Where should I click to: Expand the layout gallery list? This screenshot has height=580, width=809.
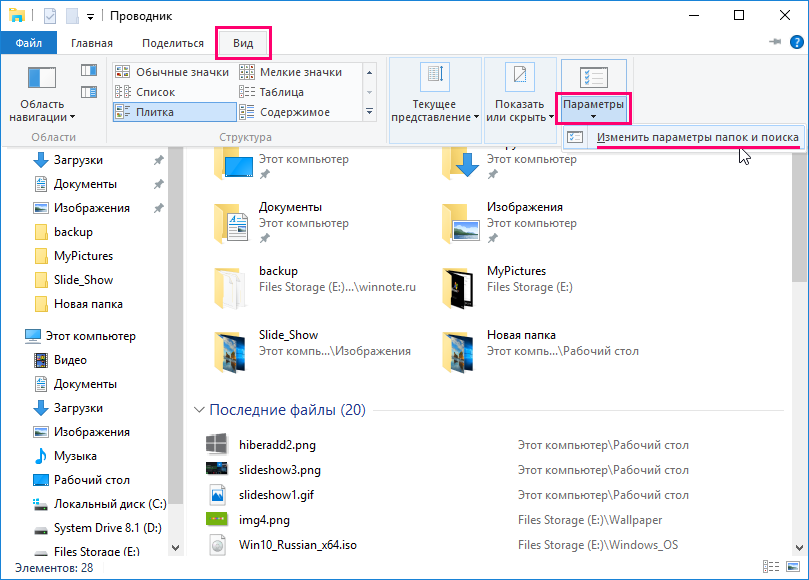point(369,111)
